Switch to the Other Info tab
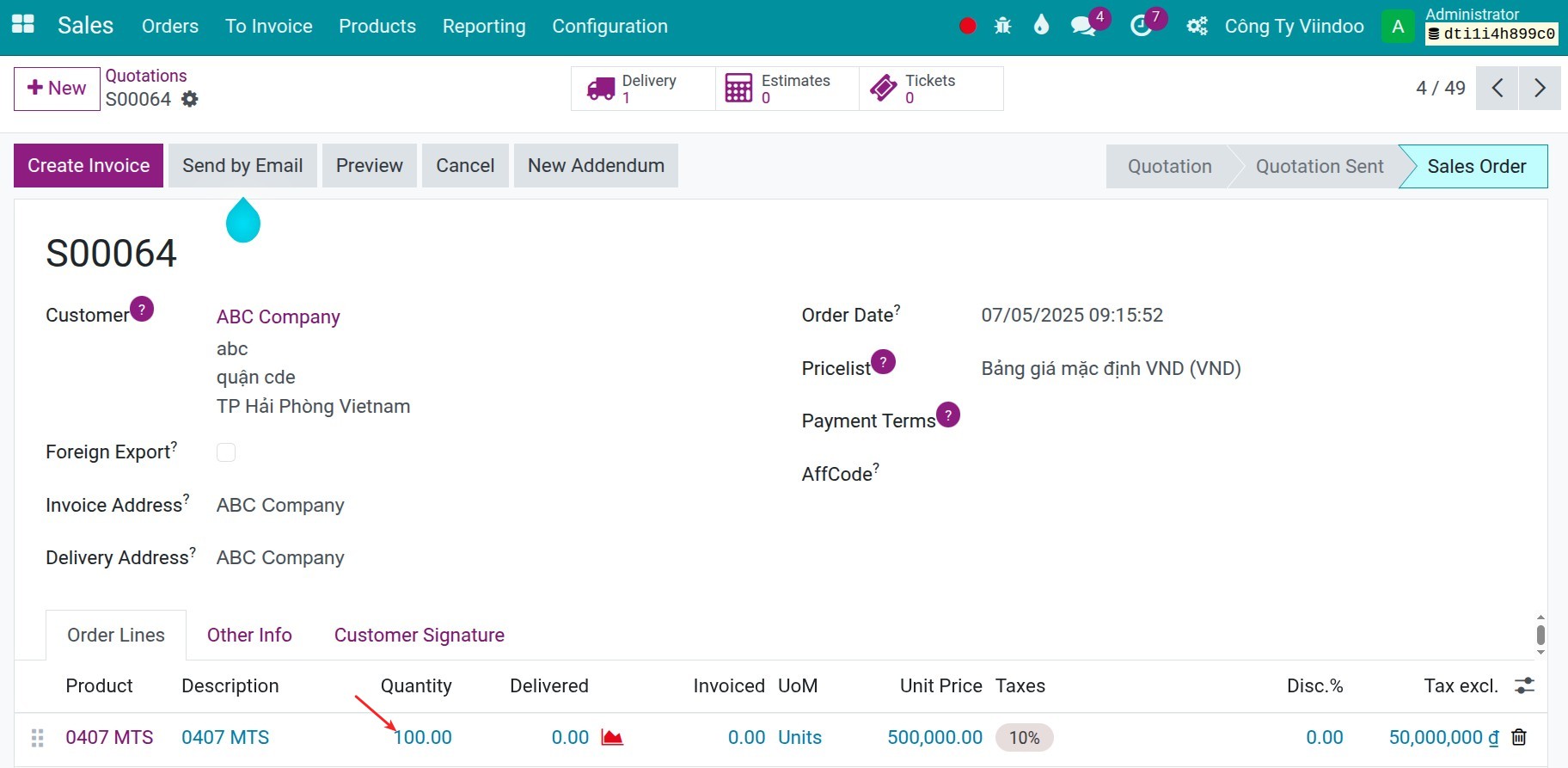 pyautogui.click(x=249, y=635)
